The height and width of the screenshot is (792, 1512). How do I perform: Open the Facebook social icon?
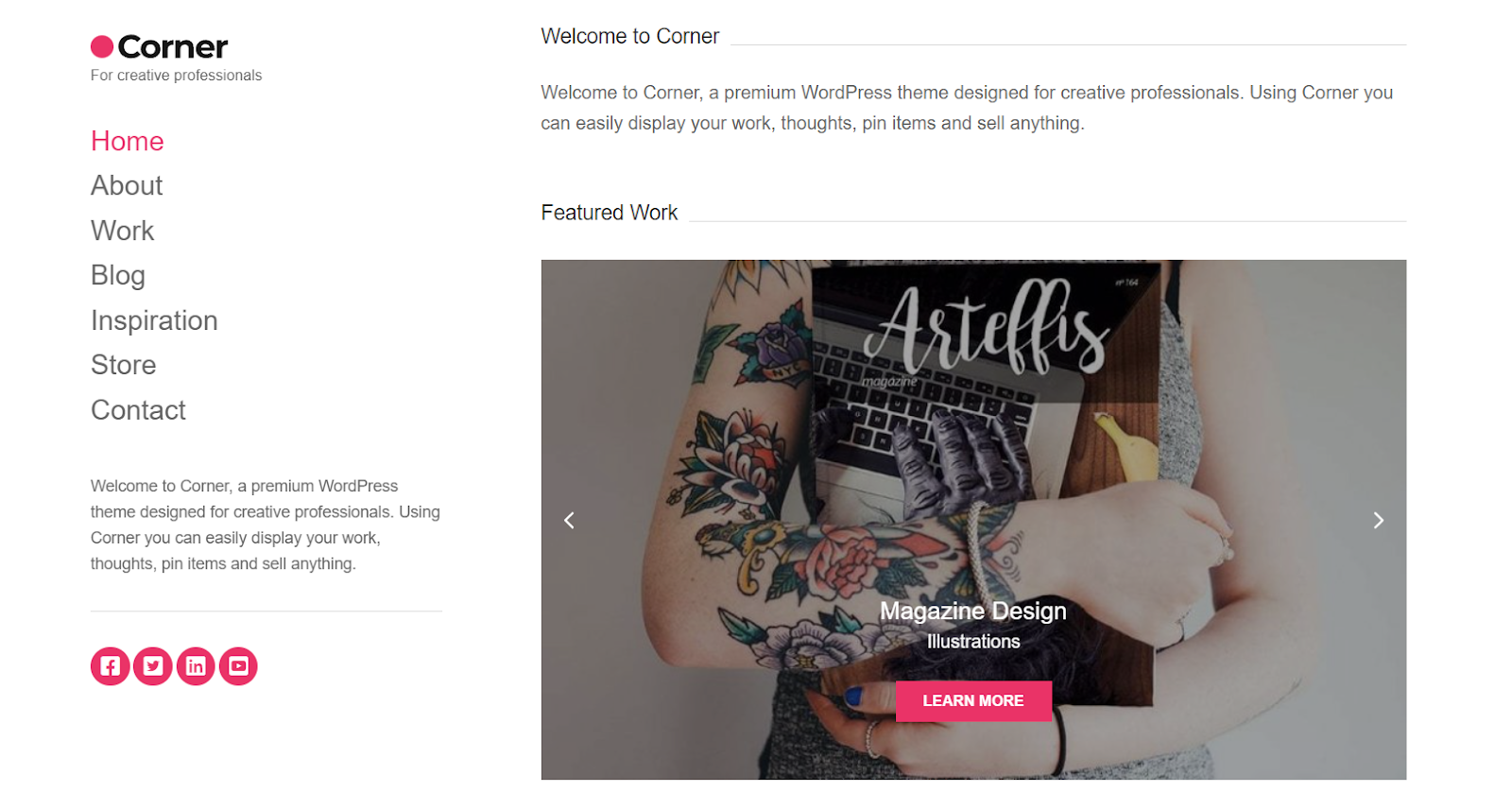(110, 666)
